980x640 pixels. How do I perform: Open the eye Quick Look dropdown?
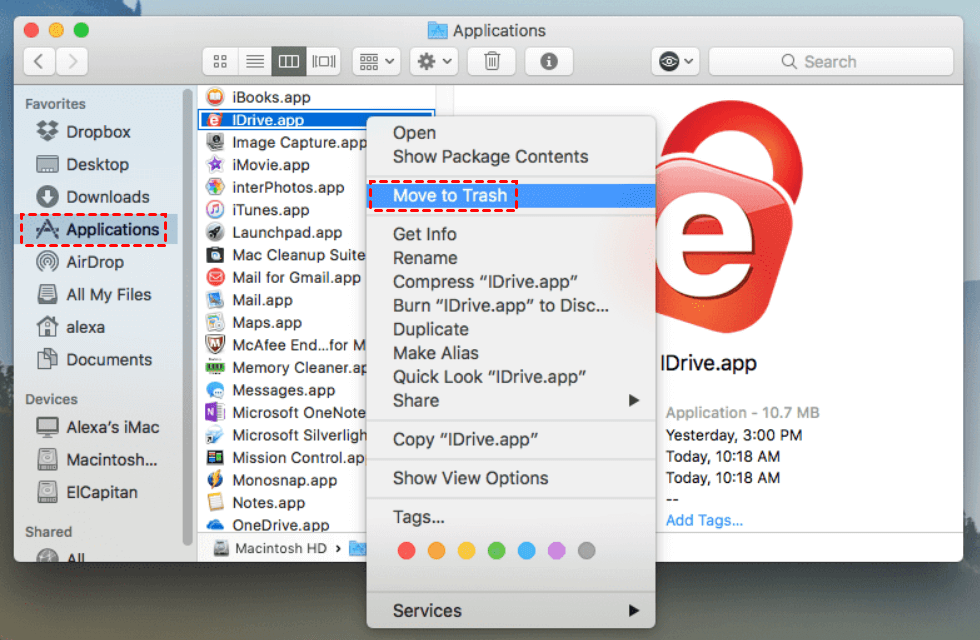pyautogui.click(x=675, y=61)
